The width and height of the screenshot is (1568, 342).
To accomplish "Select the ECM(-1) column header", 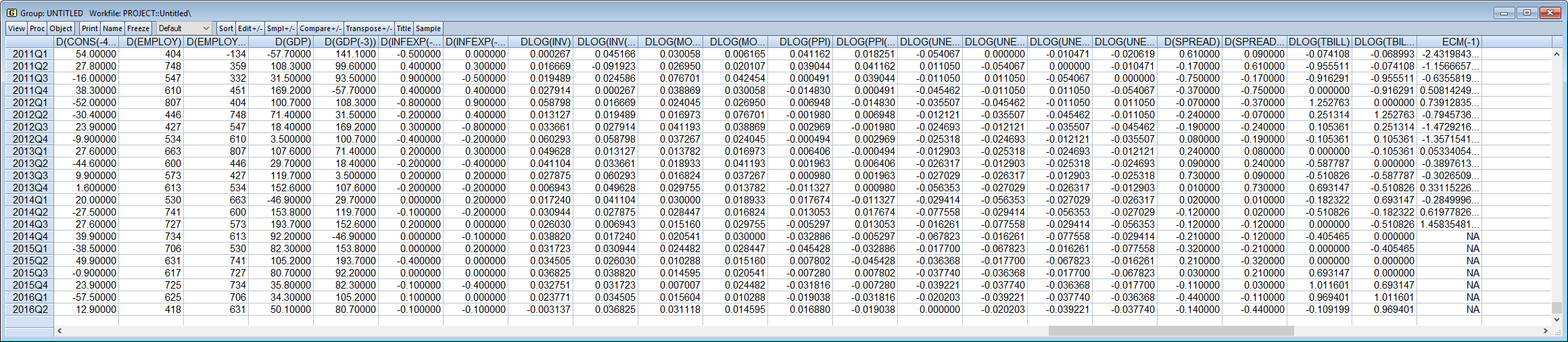I will [1450, 42].
